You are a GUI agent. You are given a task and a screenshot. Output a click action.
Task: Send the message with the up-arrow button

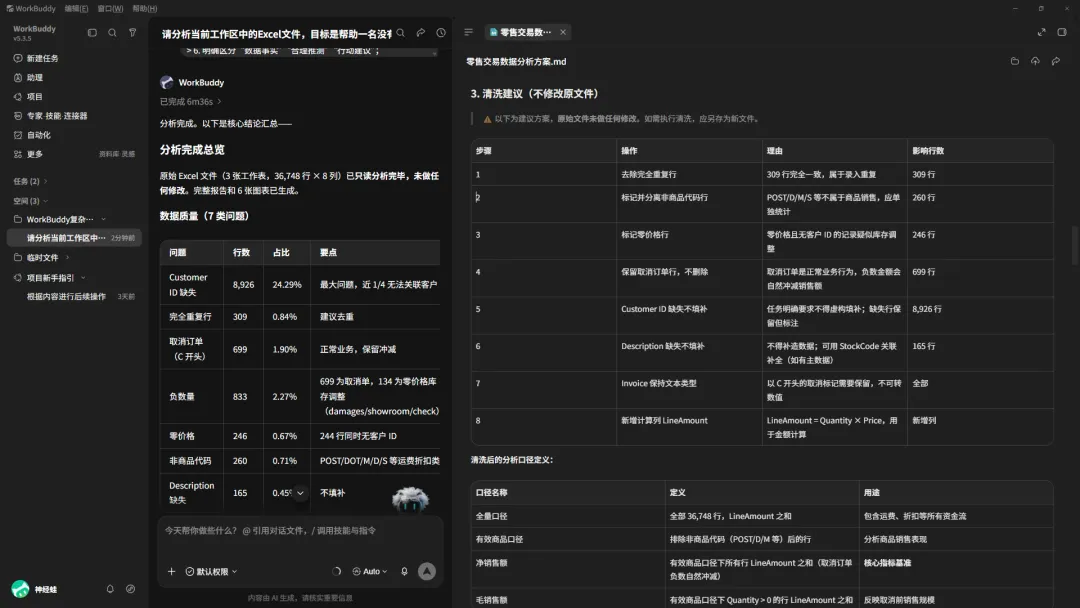(x=427, y=571)
